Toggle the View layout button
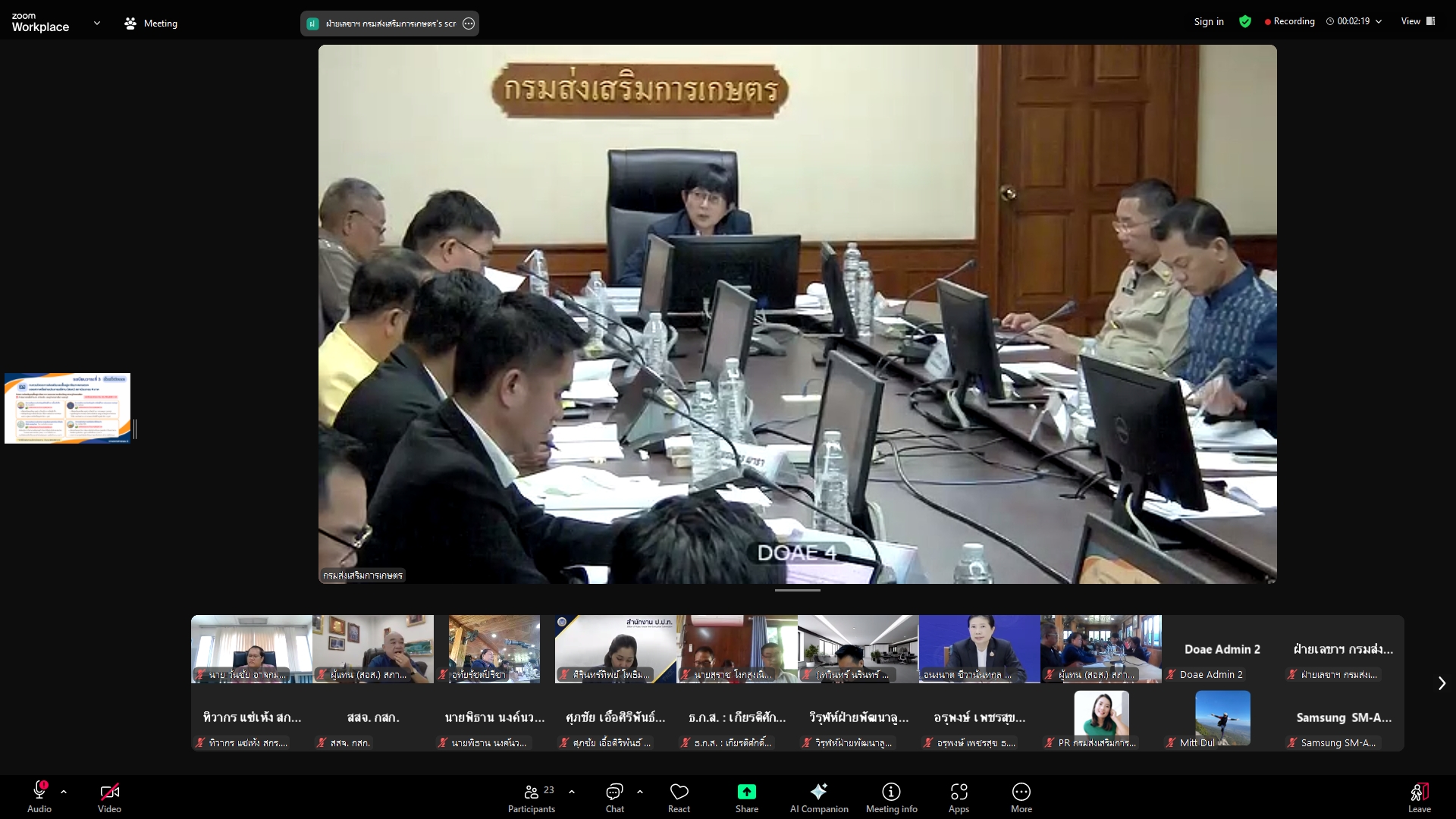This screenshot has height=819, width=1456. click(x=1418, y=21)
